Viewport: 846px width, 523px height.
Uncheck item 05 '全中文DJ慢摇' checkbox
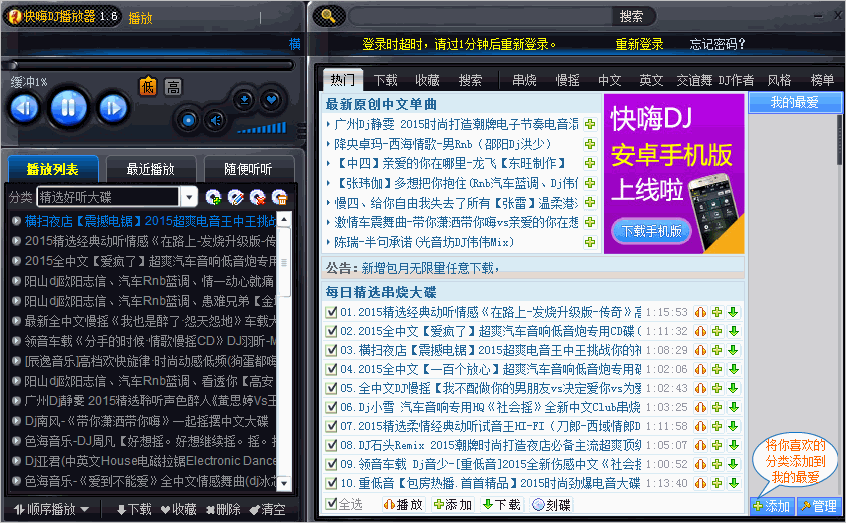point(331,388)
